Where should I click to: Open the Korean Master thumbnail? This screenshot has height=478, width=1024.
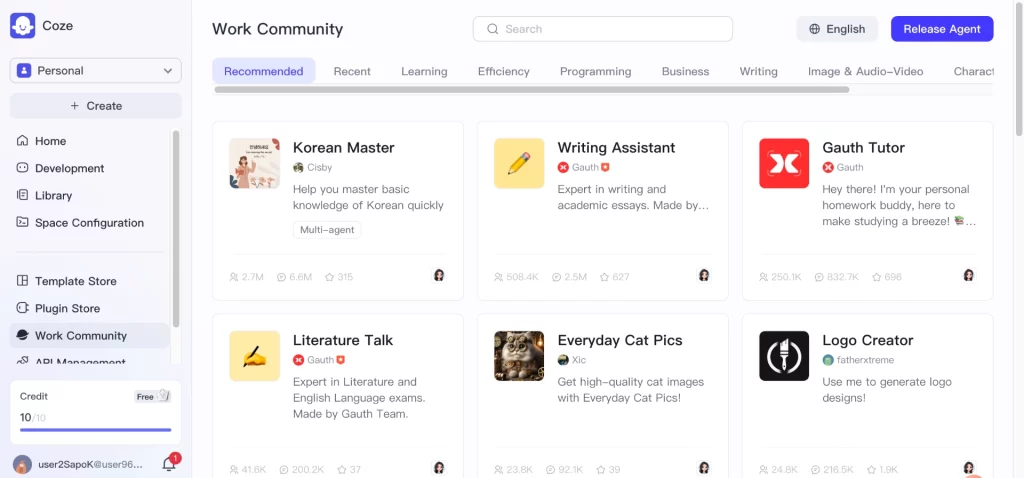pyautogui.click(x=255, y=163)
